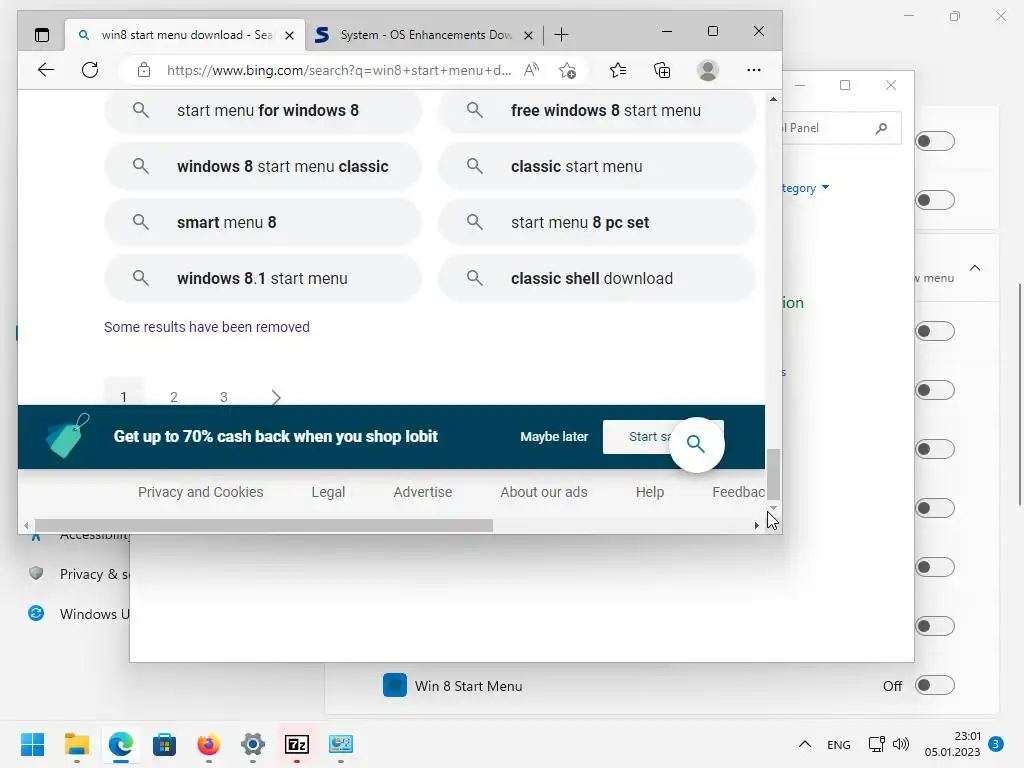The image size is (1024, 768).
Task: Toggle Win 8 Start Menu switch on
Action: [x=935, y=685]
